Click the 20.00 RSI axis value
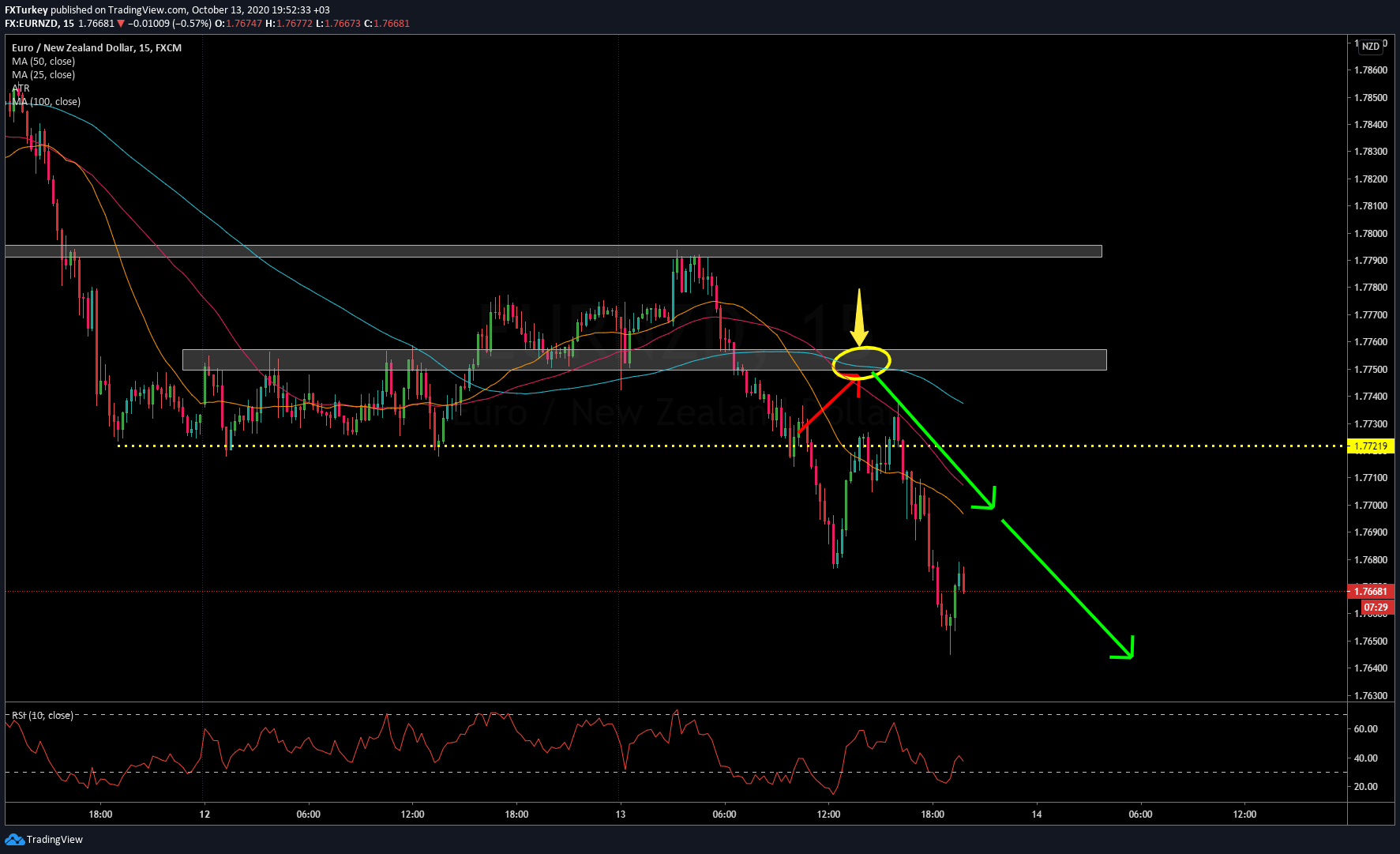Image resolution: width=1400 pixels, height=854 pixels. pos(1365,787)
